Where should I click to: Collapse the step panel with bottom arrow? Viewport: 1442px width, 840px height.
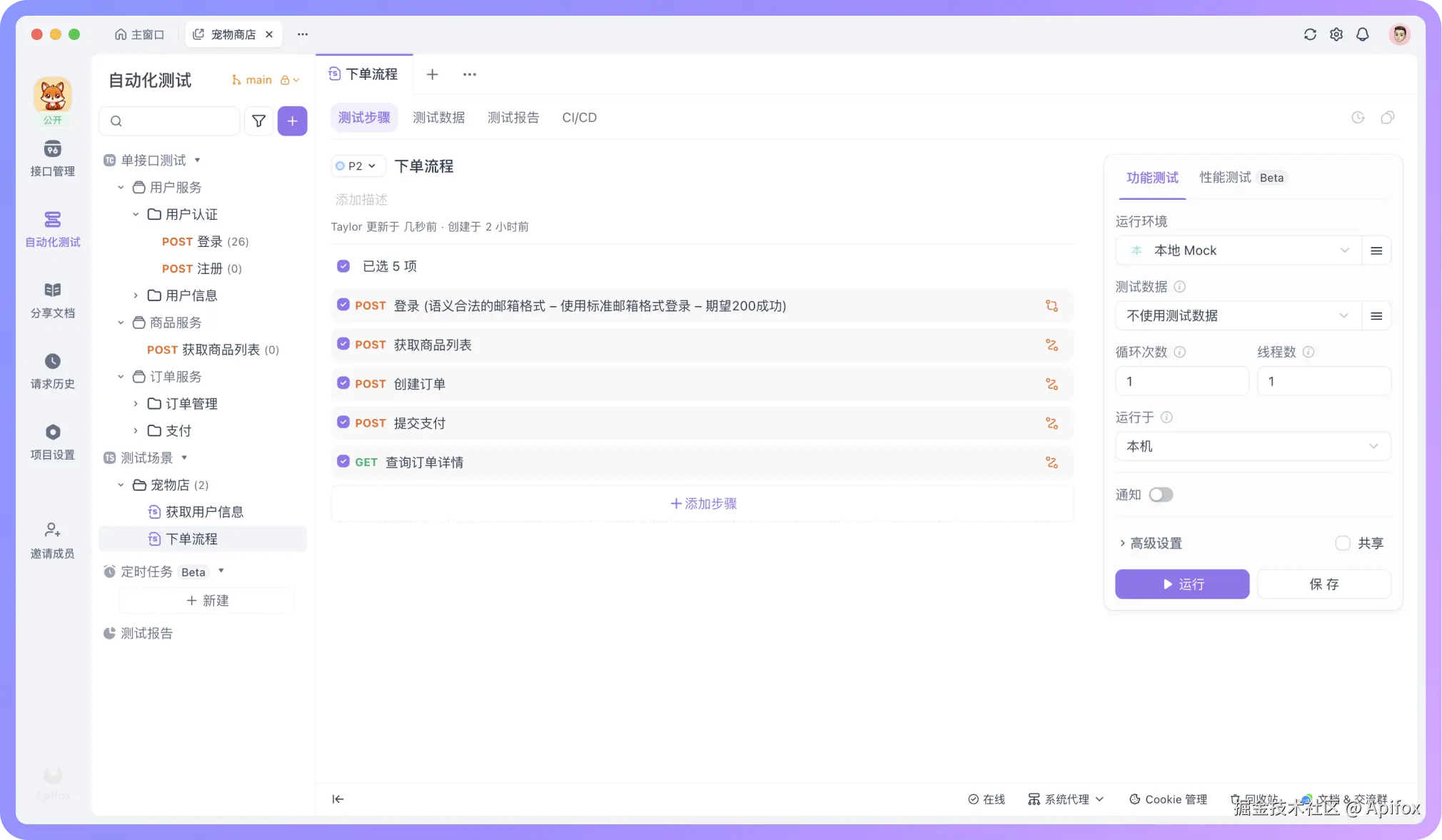click(x=338, y=799)
